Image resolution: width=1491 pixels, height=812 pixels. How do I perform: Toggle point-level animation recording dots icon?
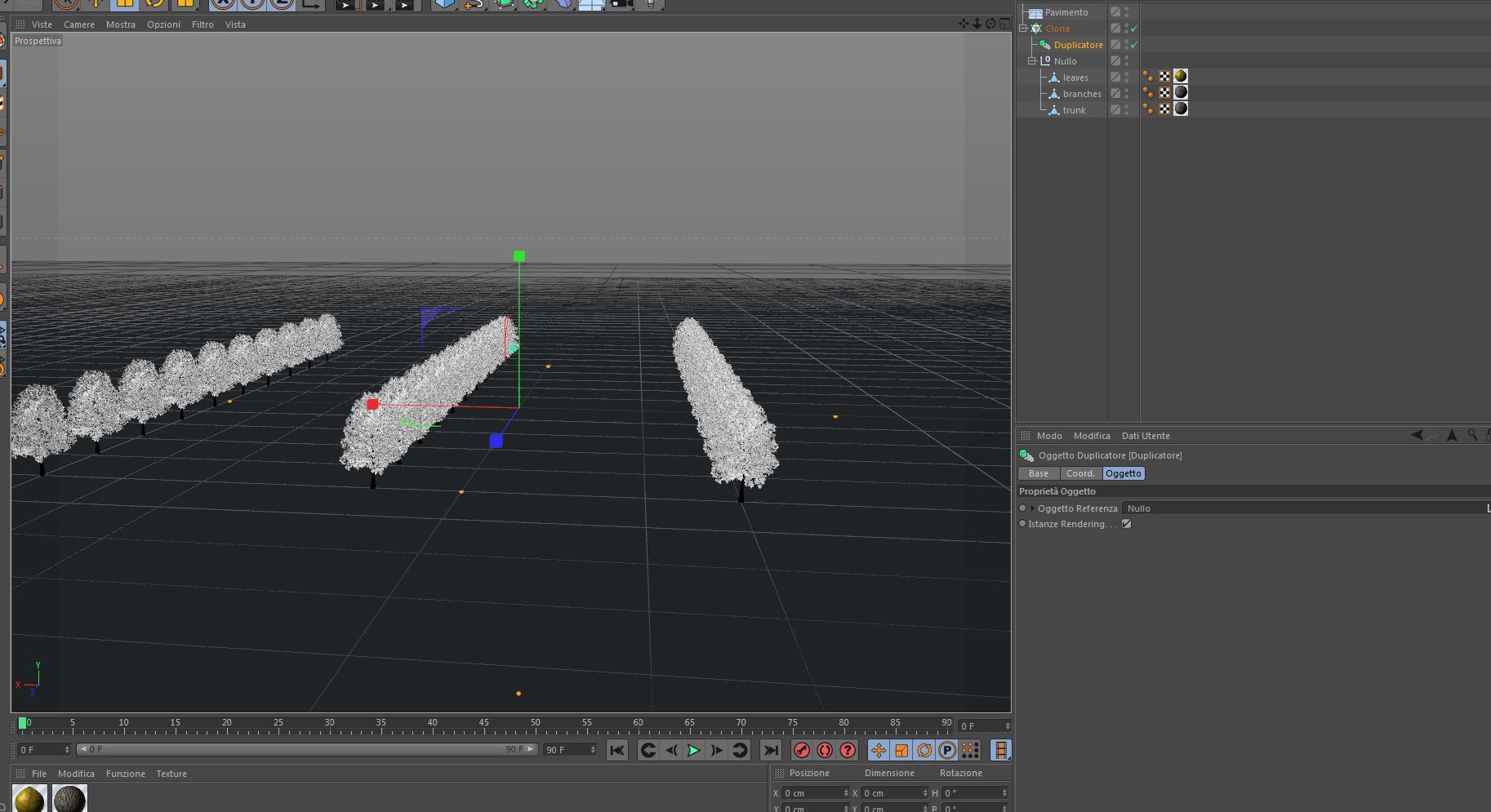point(970,750)
